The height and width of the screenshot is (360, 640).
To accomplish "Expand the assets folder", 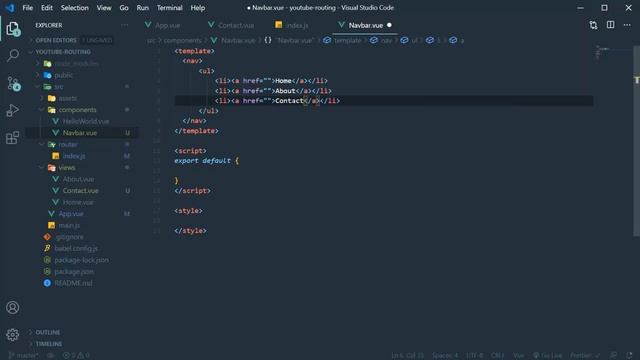I will (x=67, y=98).
